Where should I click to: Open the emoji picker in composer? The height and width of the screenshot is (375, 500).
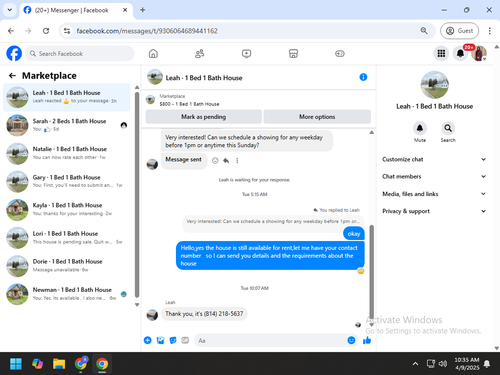point(351,340)
